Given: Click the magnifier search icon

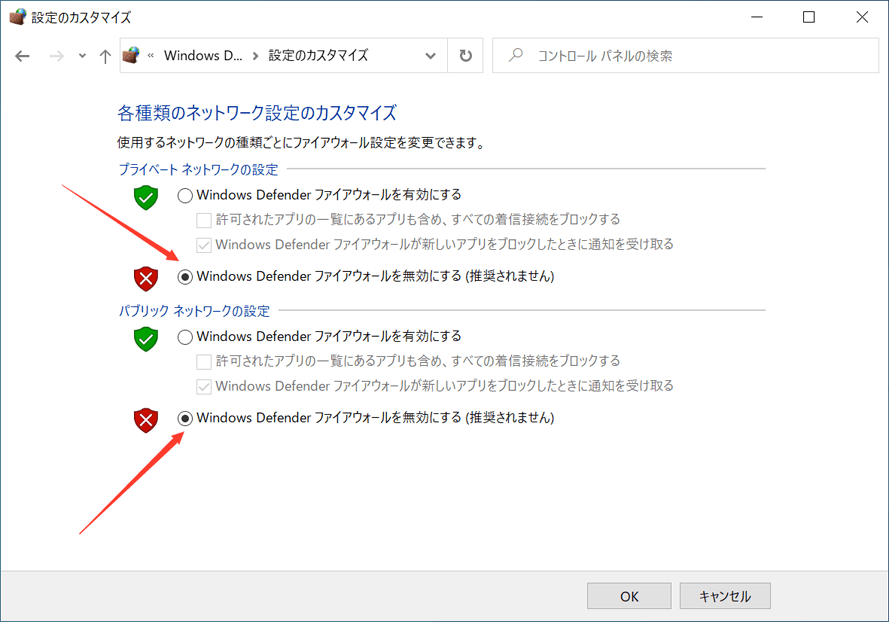Looking at the screenshot, I should [x=515, y=55].
